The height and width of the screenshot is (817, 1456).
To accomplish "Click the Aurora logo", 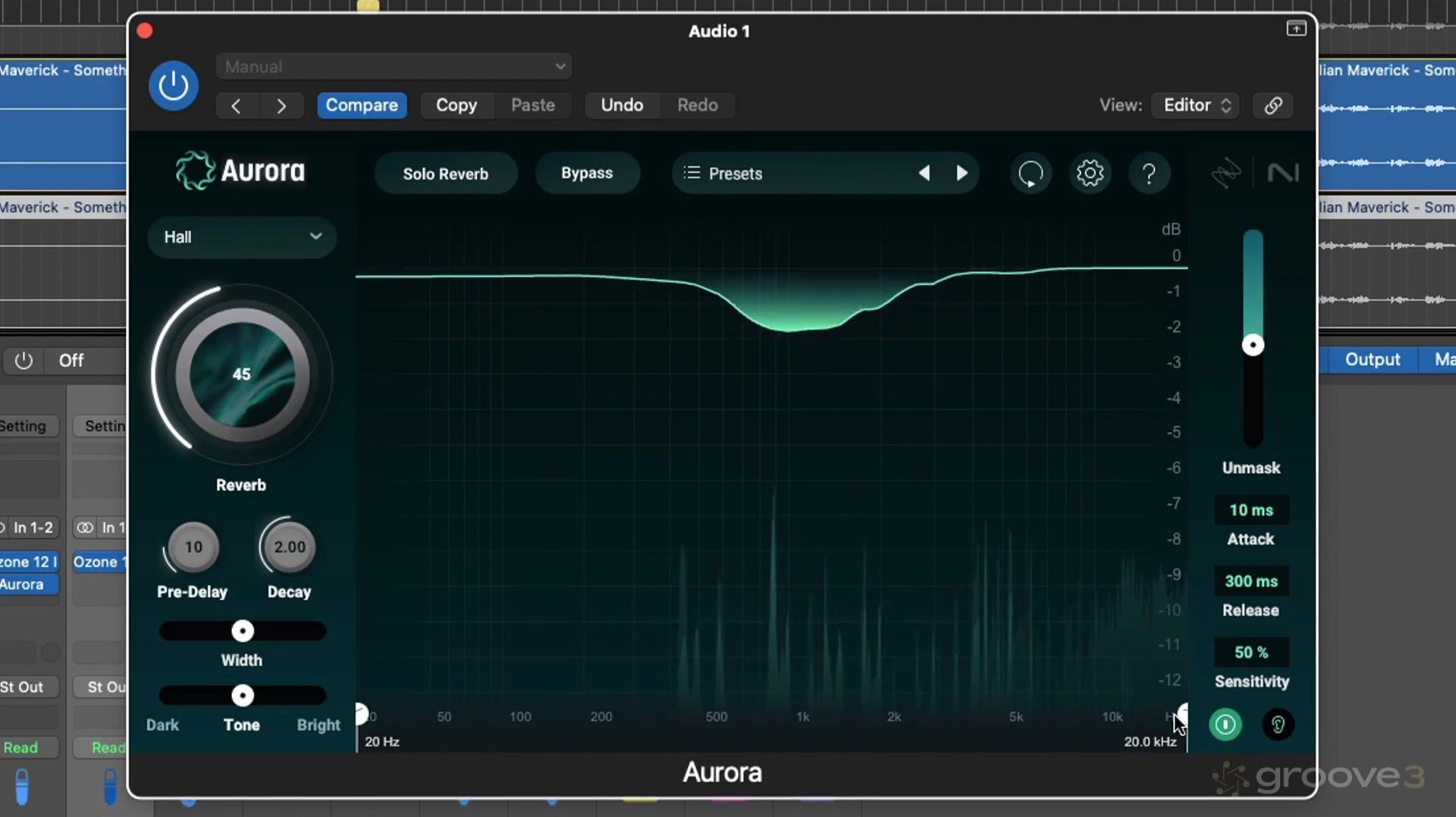I will pyautogui.click(x=240, y=171).
